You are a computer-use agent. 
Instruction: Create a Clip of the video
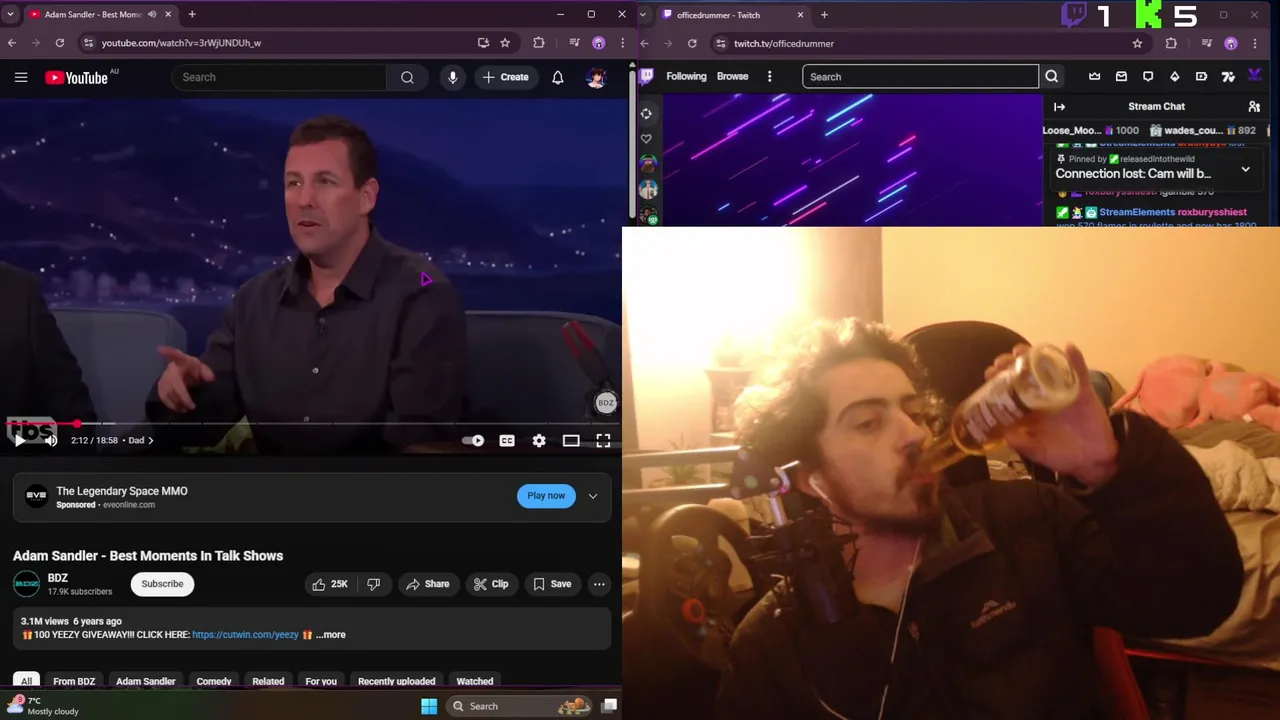pyautogui.click(x=491, y=584)
